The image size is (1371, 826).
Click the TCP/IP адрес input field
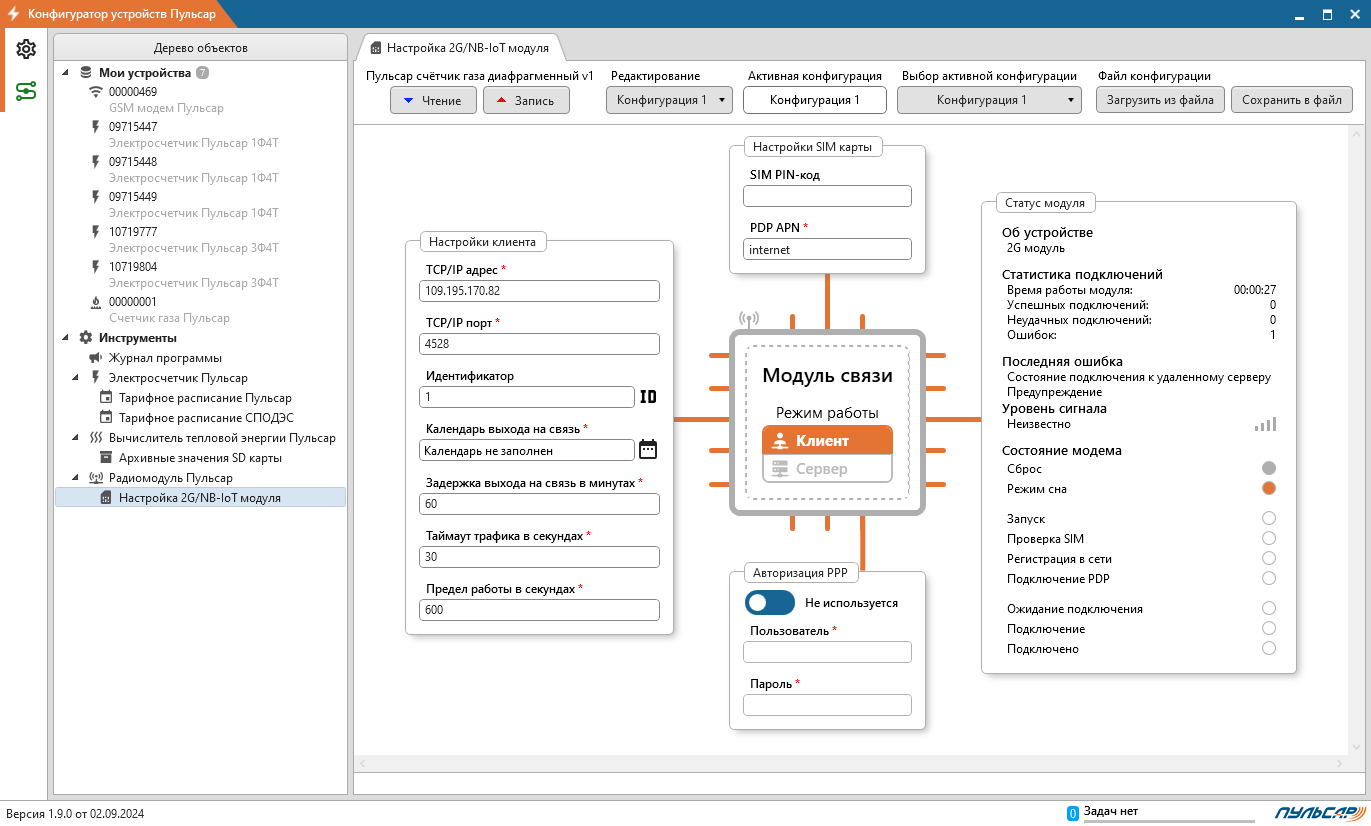pos(540,291)
